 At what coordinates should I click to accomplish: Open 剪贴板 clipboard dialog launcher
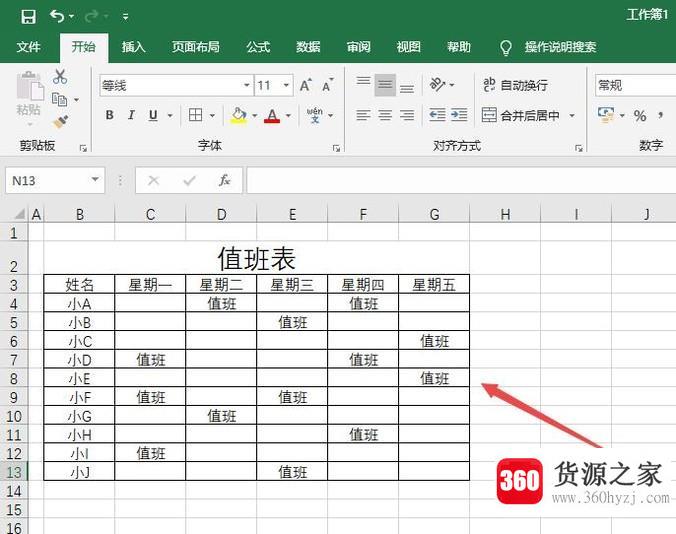(83, 148)
